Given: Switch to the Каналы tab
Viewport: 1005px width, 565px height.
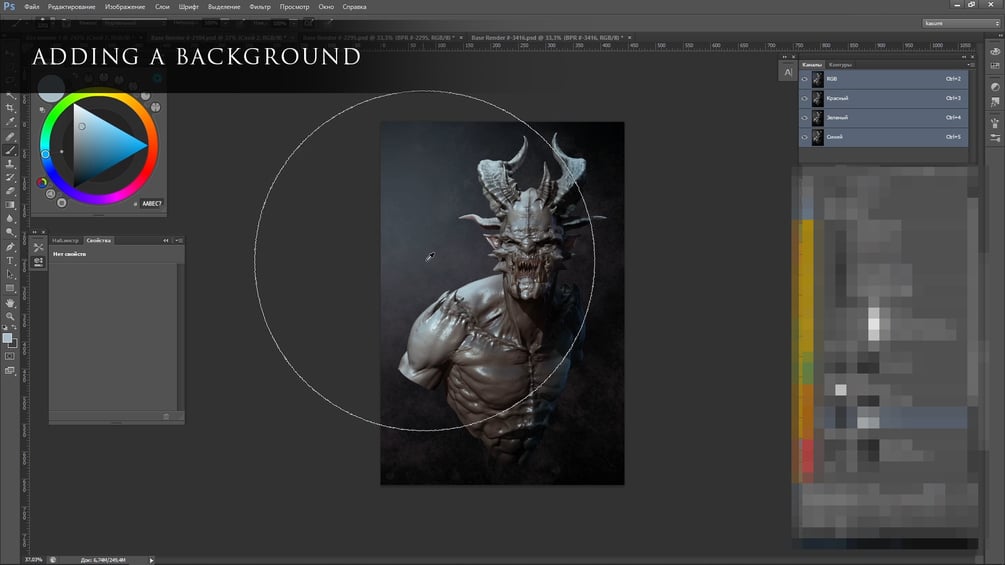Looking at the screenshot, I should [811, 65].
